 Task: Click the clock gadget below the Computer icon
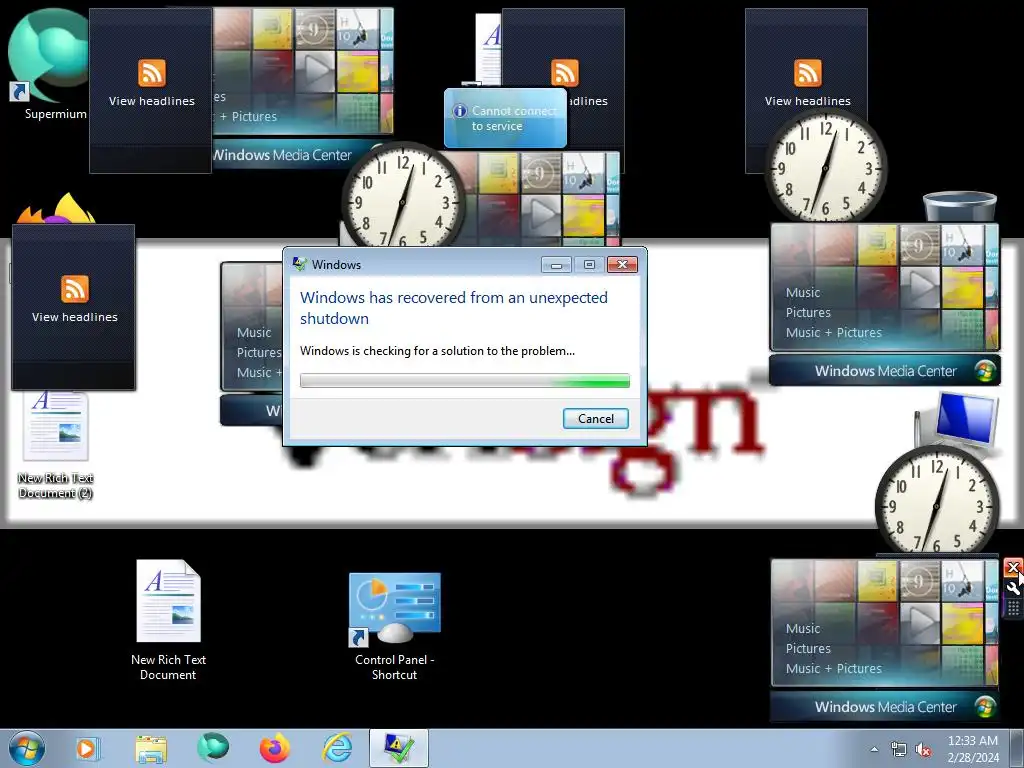(x=936, y=504)
